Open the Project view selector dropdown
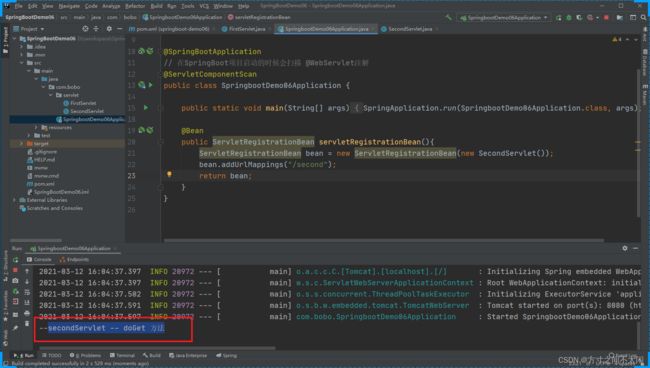The width and height of the screenshot is (650, 368). click(x=29, y=29)
